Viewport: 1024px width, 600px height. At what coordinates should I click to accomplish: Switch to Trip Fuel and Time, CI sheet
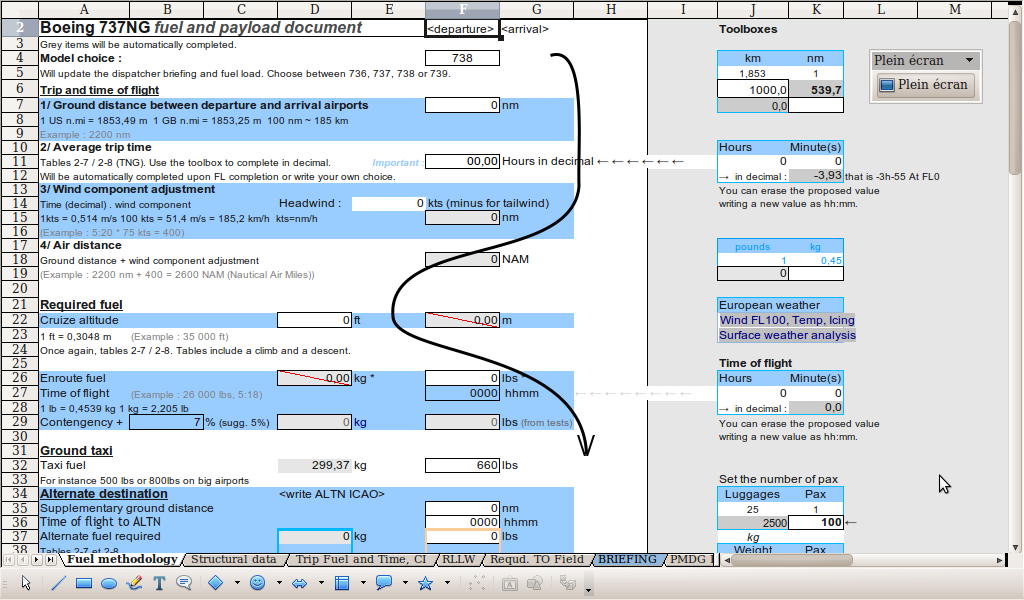tap(360, 560)
